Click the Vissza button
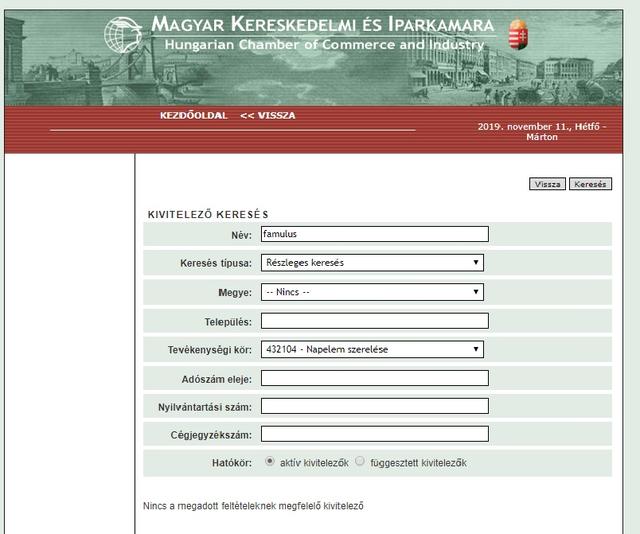The height and width of the screenshot is (534, 640). coord(547,184)
